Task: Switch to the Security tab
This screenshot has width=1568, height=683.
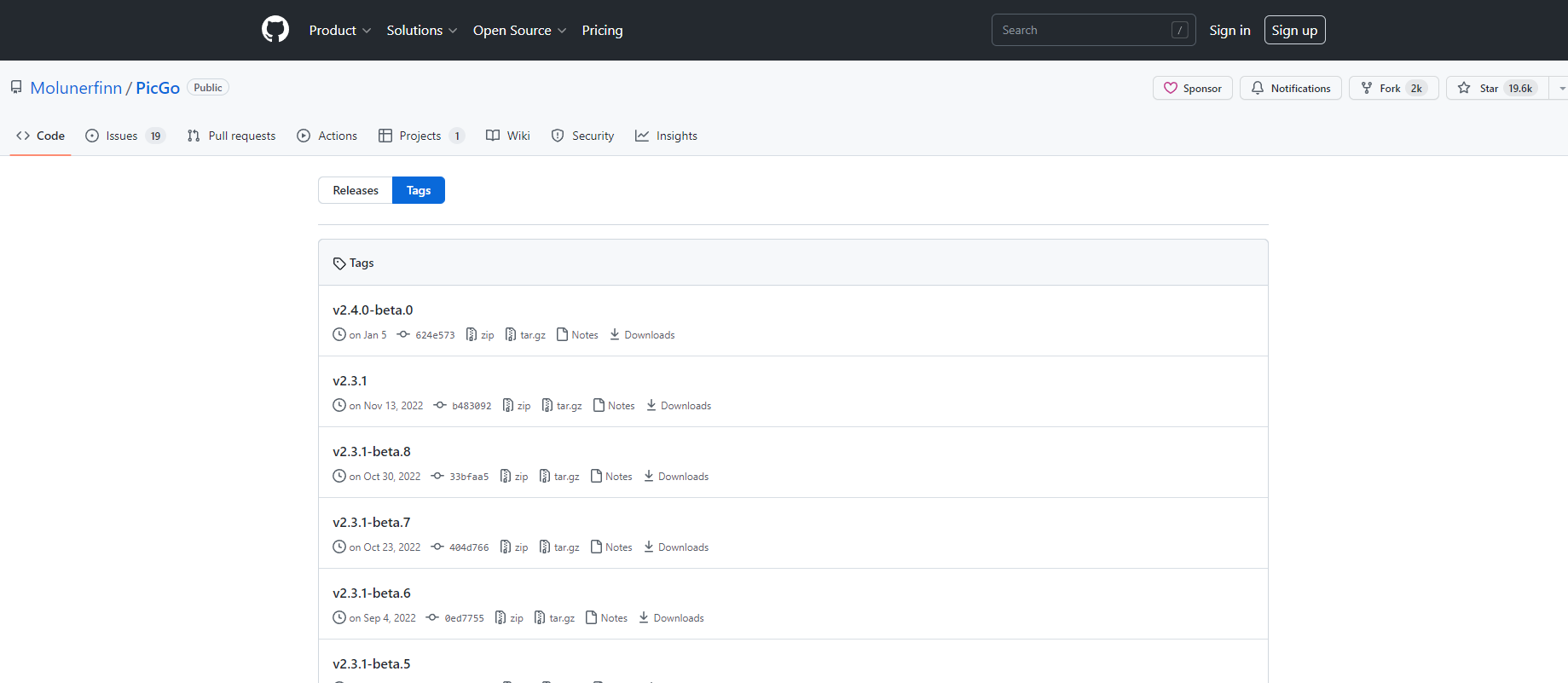Action: 582,136
